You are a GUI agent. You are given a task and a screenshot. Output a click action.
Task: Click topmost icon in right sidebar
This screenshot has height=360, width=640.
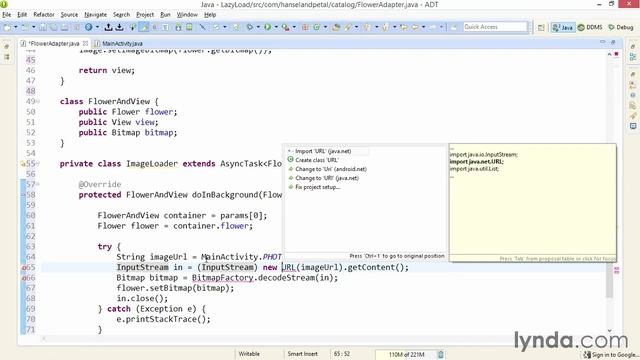tap(633, 47)
